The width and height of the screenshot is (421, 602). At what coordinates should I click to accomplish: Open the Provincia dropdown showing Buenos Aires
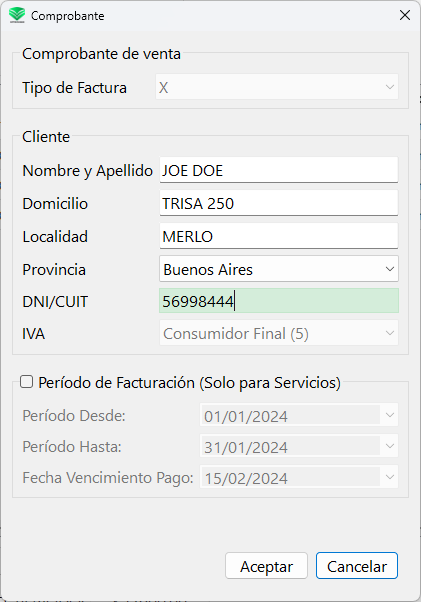pyautogui.click(x=279, y=269)
